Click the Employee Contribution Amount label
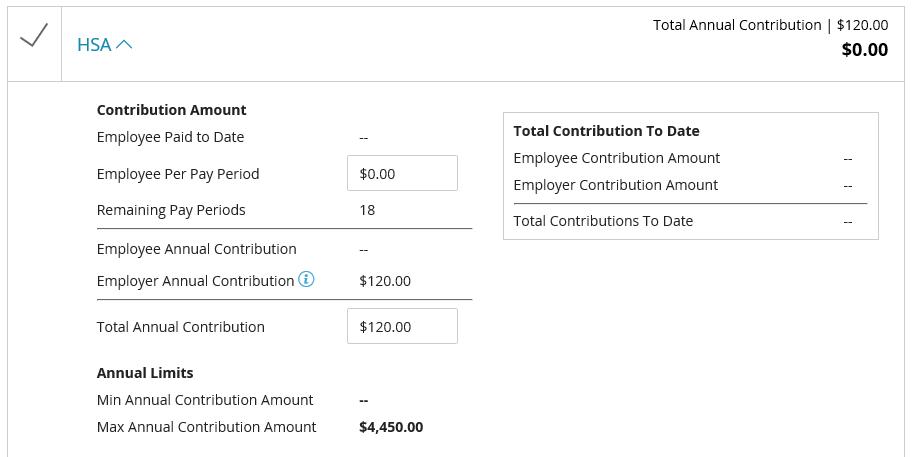This screenshot has height=457, width=917. pos(616,158)
